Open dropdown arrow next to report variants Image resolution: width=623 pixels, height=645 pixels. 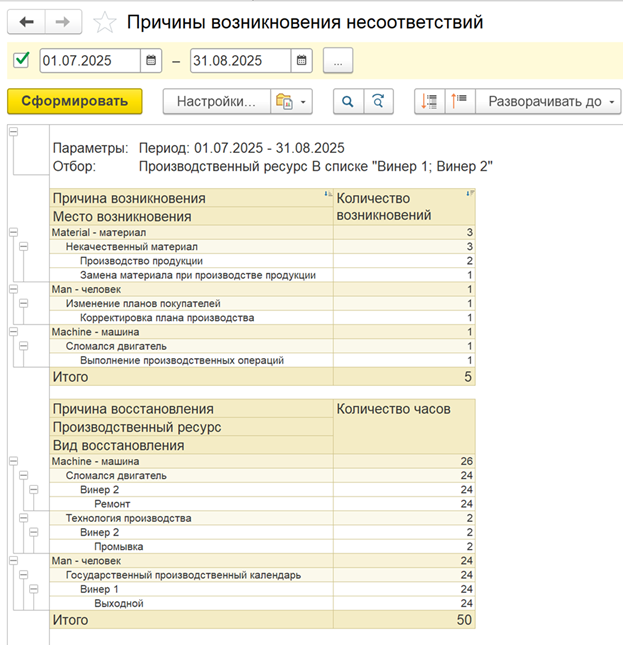[303, 101]
